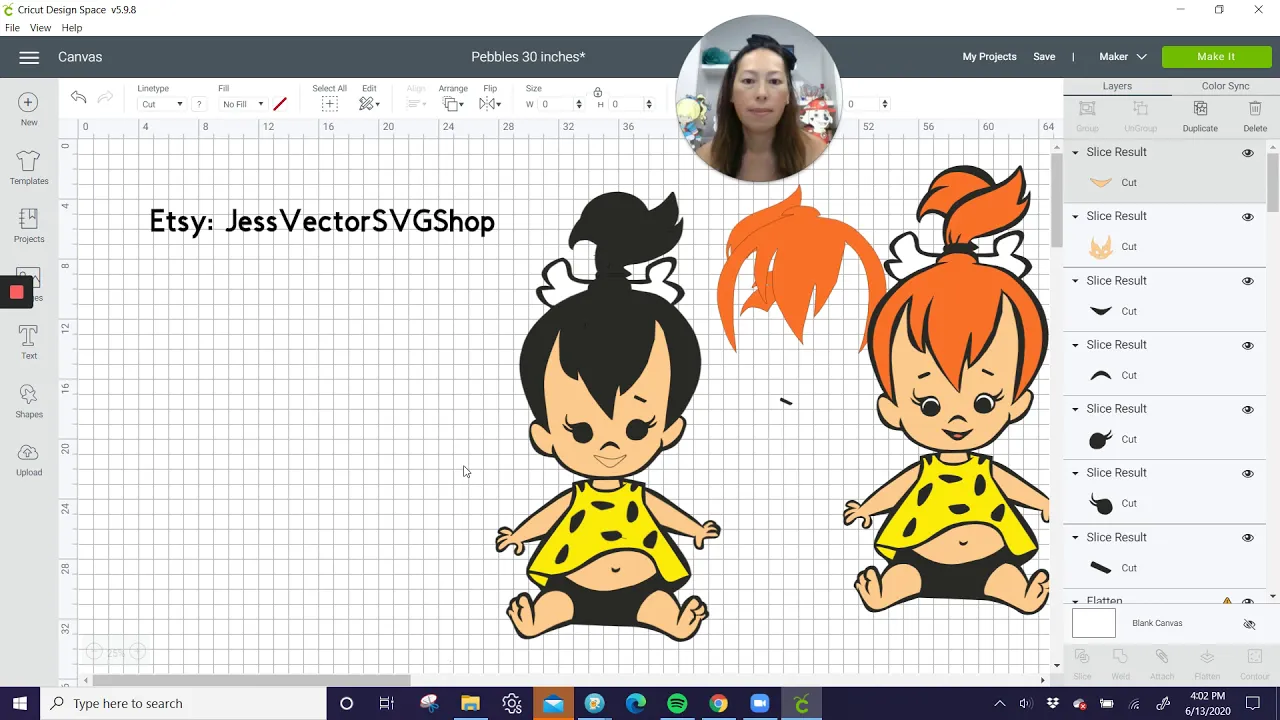Open the File menu
1280x720 pixels.
tap(12, 28)
